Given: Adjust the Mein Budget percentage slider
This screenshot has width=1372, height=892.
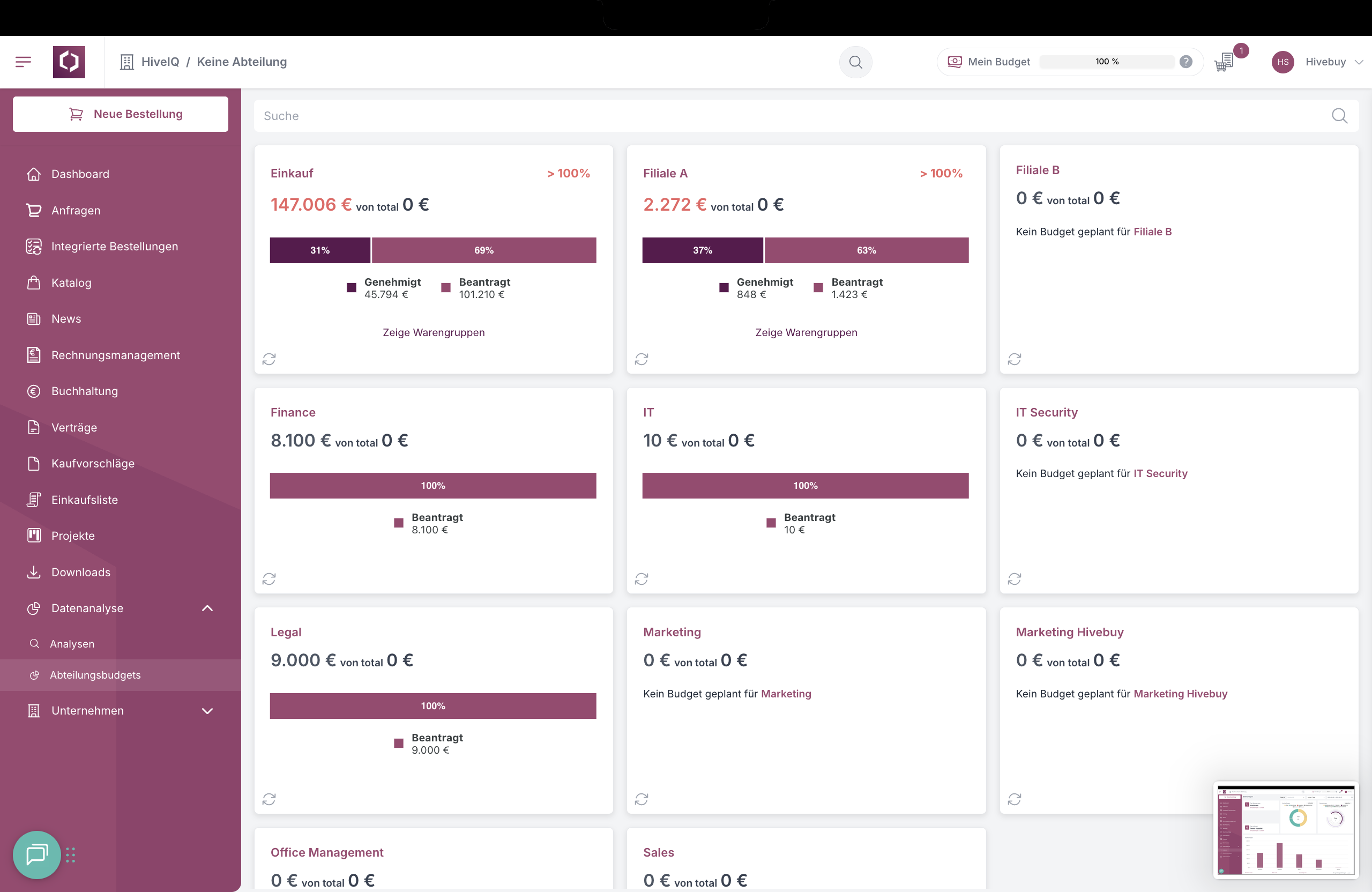Looking at the screenshot, I should point(1106,61).
